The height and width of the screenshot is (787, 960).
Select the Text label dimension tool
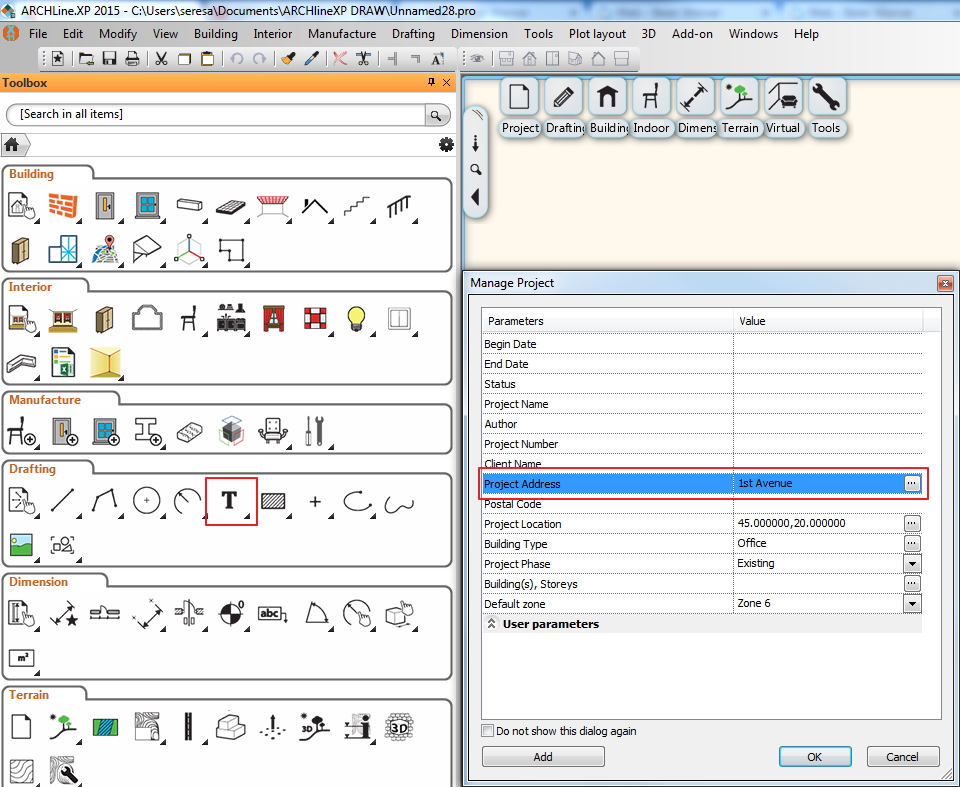pyautogui.click(x=272, y=613)
